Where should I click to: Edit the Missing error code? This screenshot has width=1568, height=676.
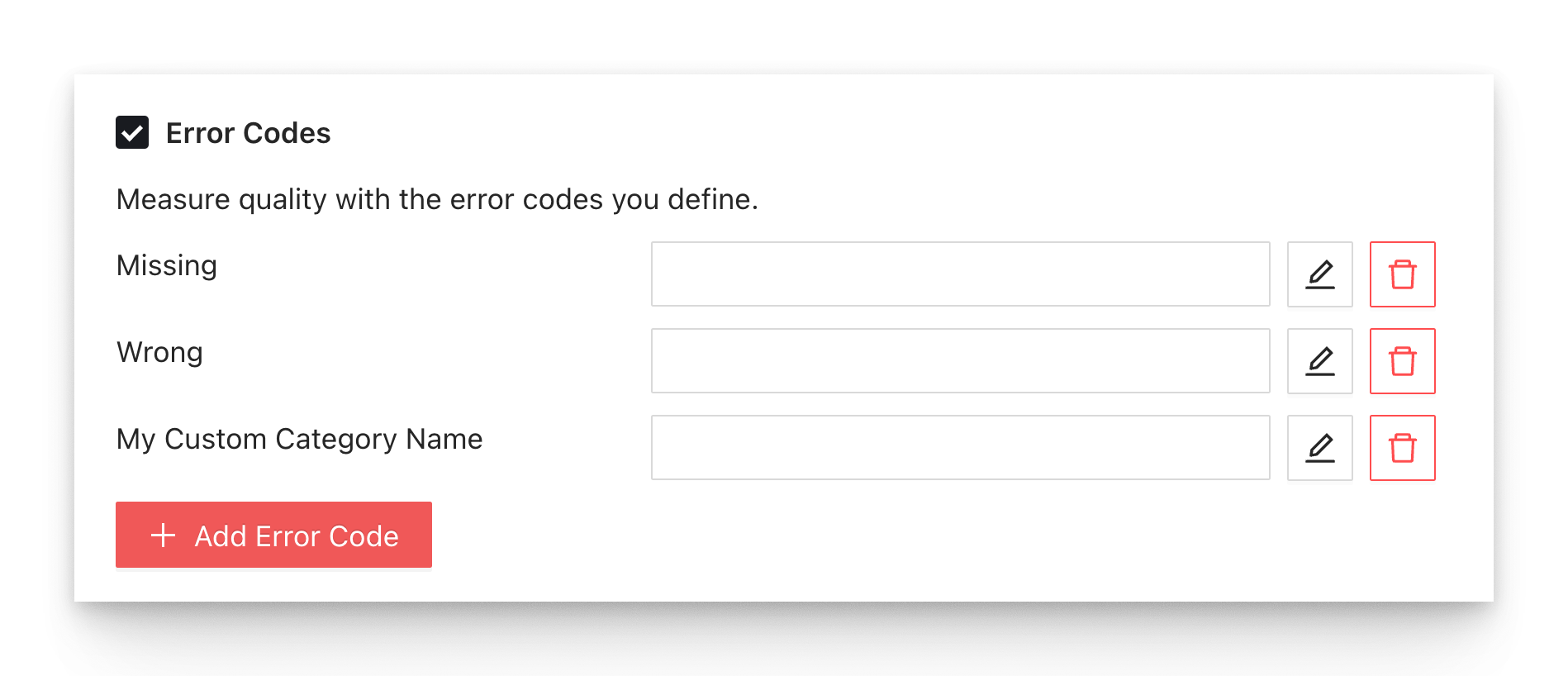click(1319, 274)
